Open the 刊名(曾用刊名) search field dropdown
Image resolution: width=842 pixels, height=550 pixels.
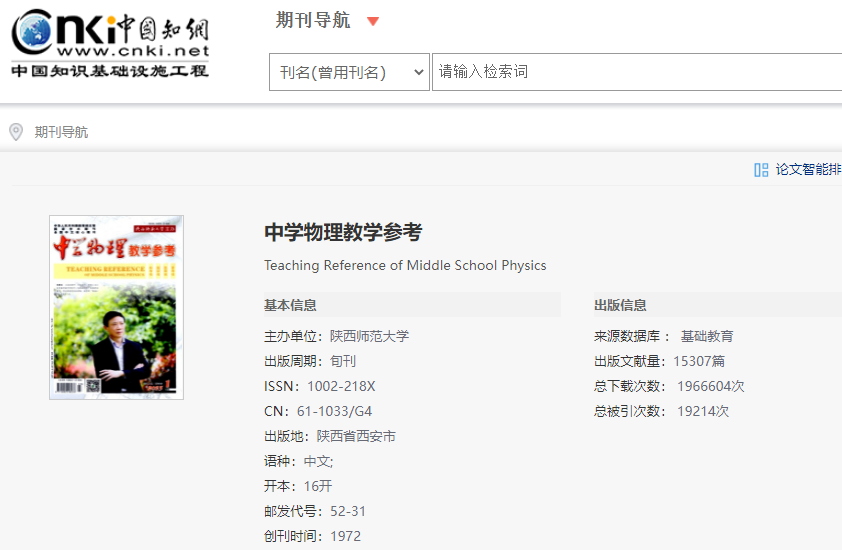(349, 72)
